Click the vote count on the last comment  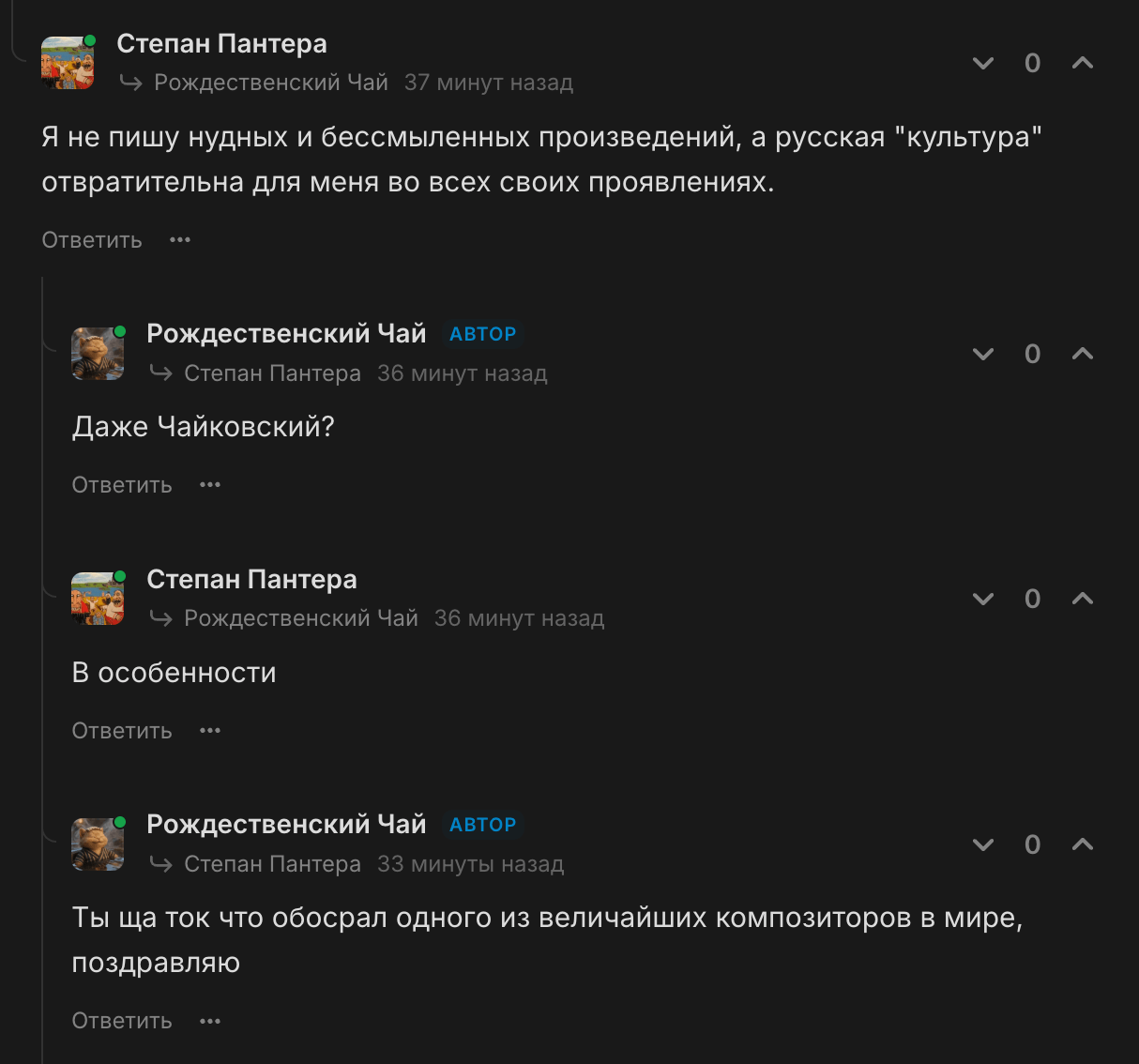tap(1032, 844)
